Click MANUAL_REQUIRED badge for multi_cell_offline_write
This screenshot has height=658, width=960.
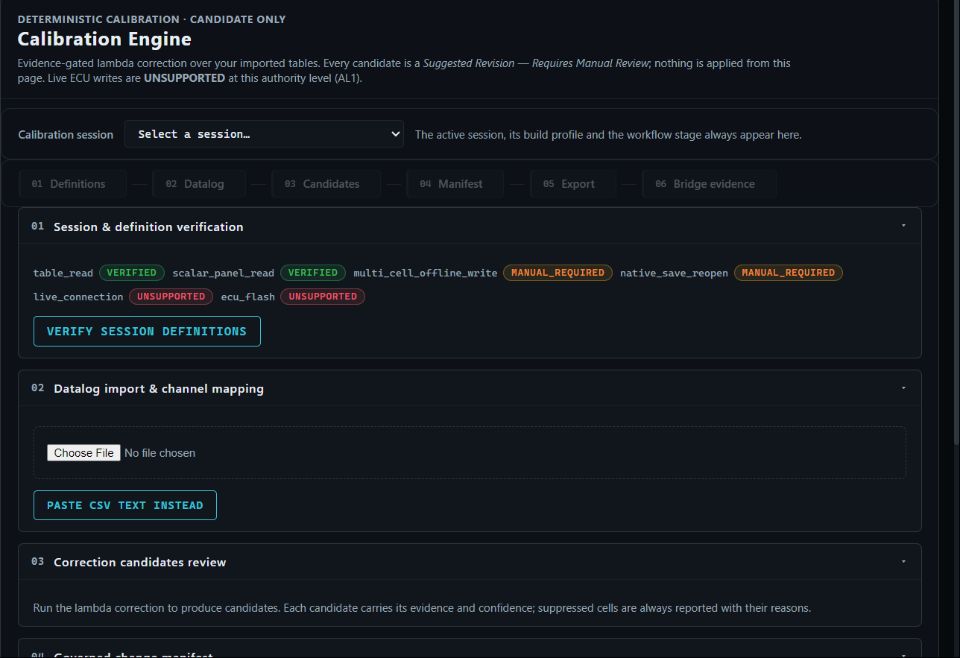558,272
